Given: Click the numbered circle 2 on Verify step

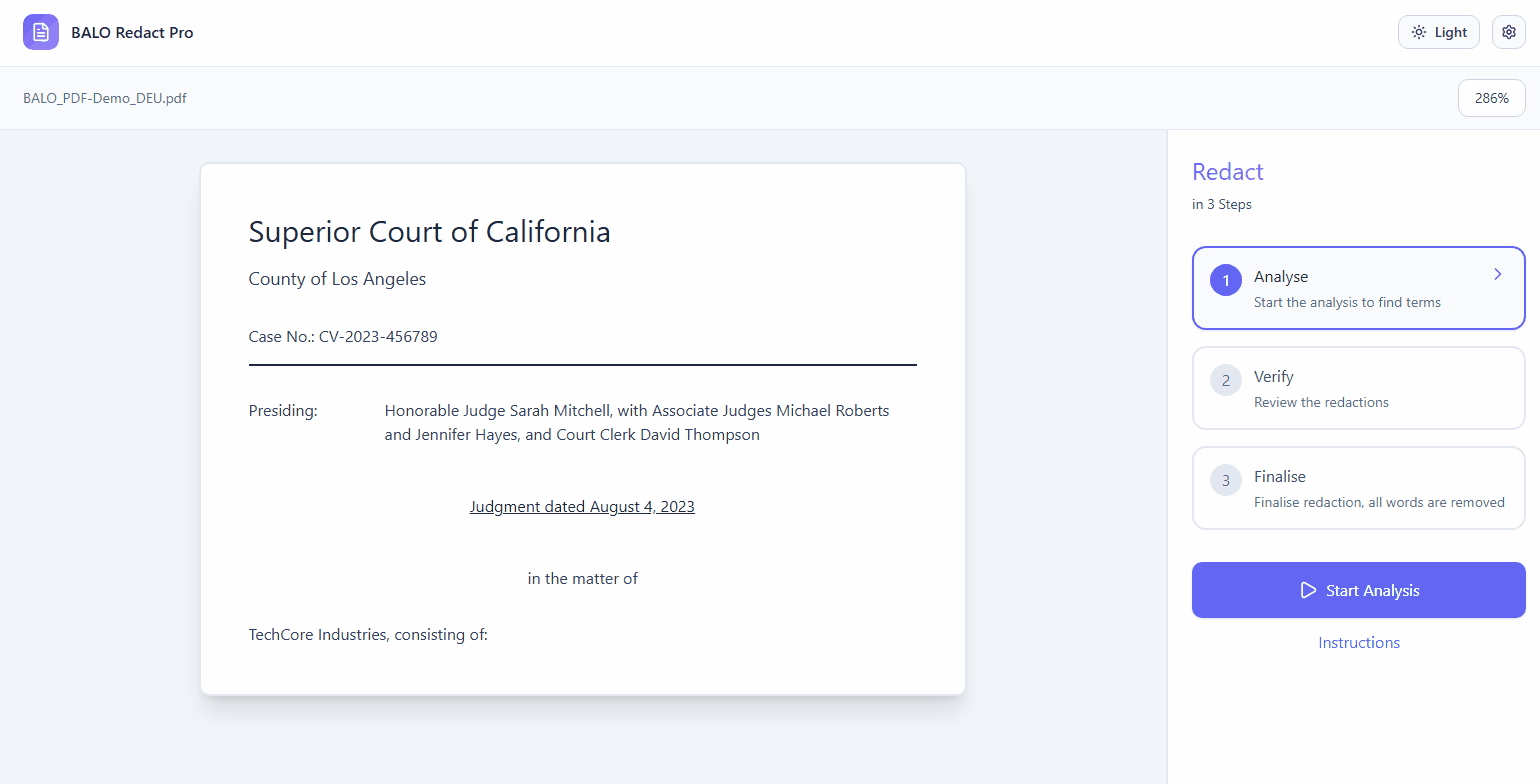Looking at the screenshot, I should [x=1225, y=380].
